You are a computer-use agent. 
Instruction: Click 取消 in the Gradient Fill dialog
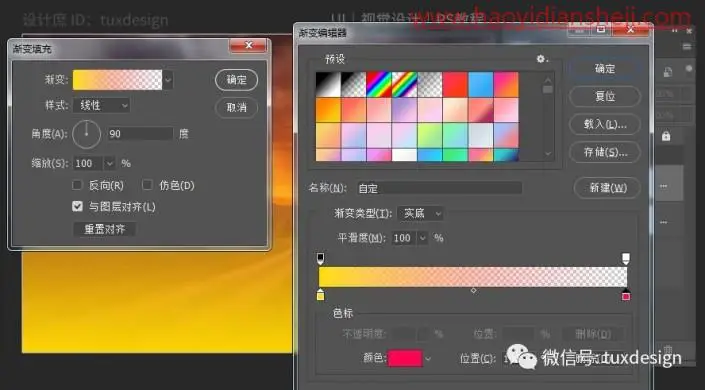pos(236,108)
